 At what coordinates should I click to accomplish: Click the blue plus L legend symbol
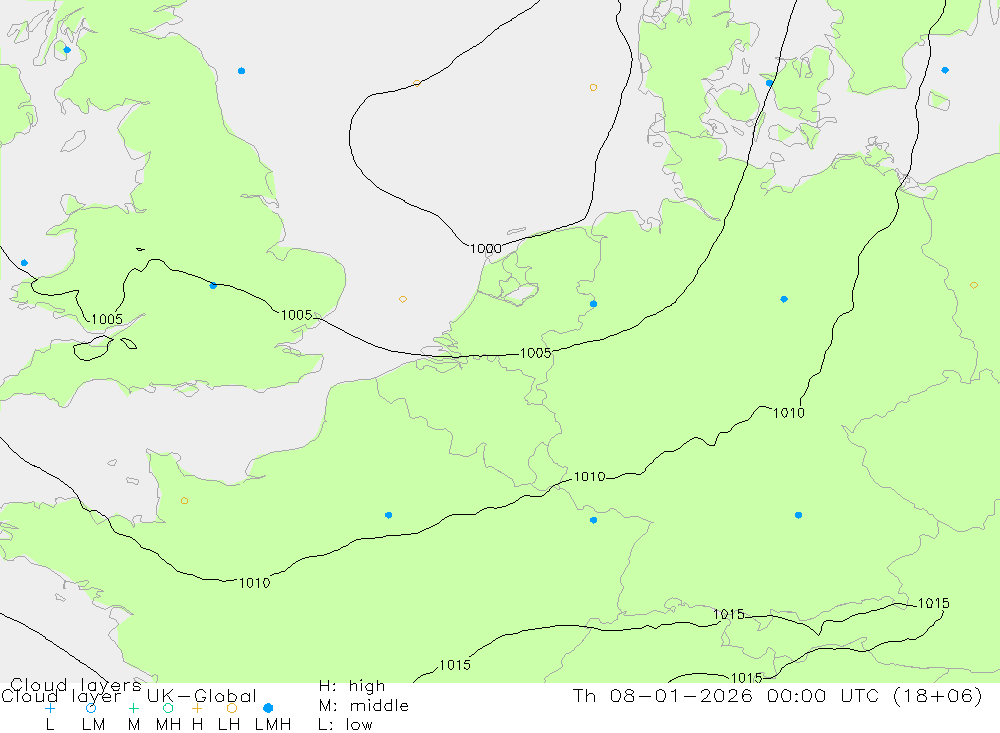50,708
